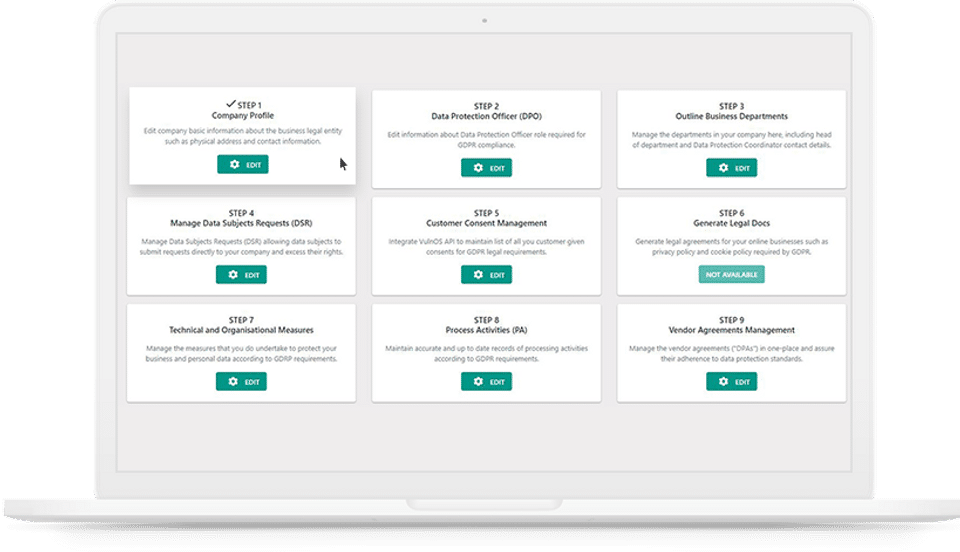The width and height of the screenshot is (960, 552).
Task: Click the STEP 2 label
Action: pyautogui.click(x=486, y=106)
